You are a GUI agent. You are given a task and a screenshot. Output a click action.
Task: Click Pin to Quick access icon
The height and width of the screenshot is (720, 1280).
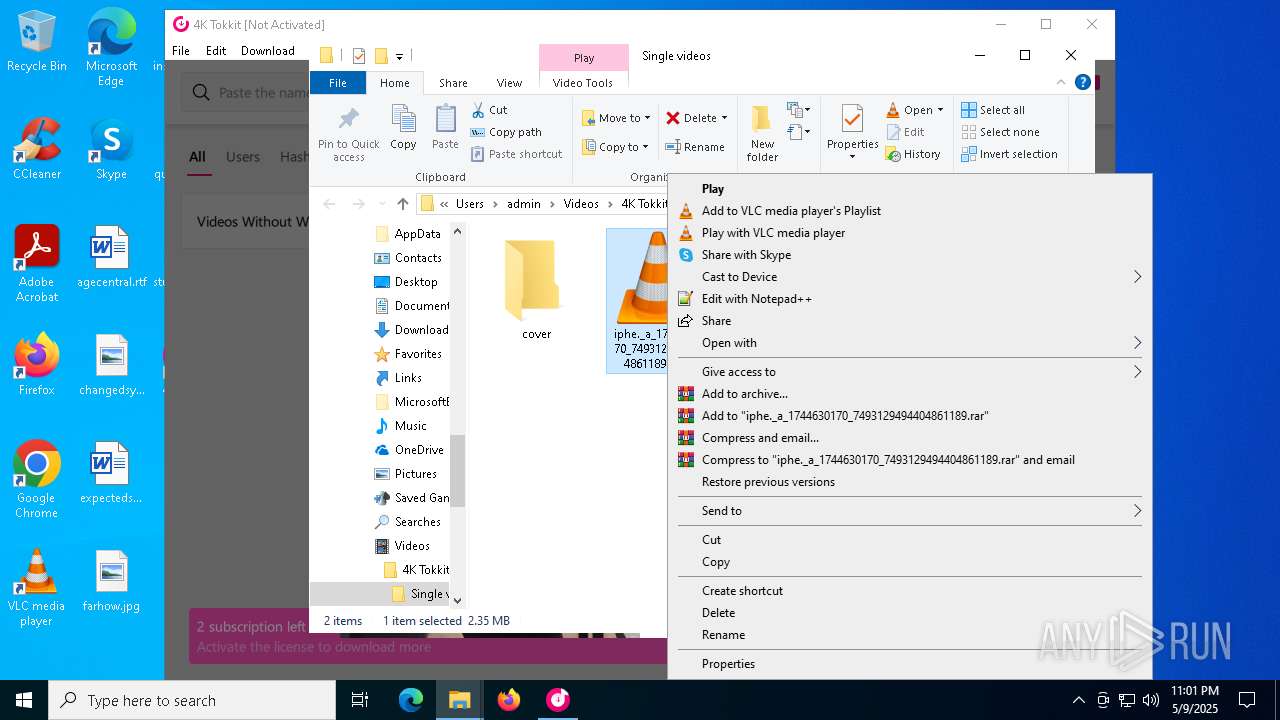[x=348, y=133]
